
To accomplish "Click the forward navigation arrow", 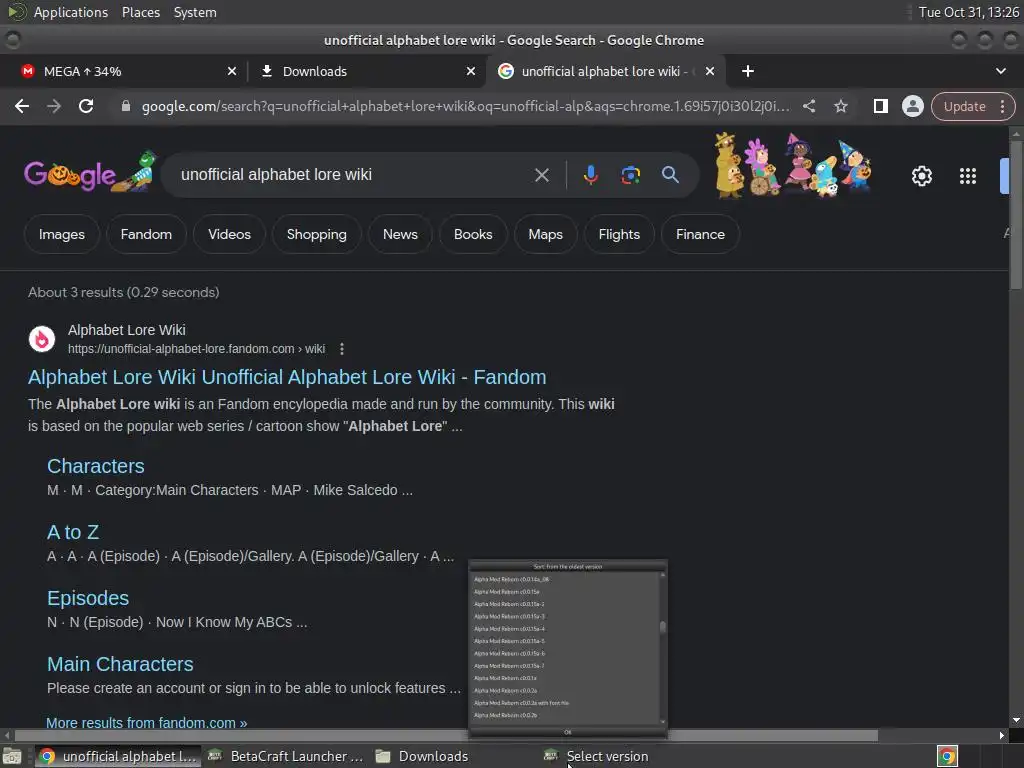I will click(54, 106).
